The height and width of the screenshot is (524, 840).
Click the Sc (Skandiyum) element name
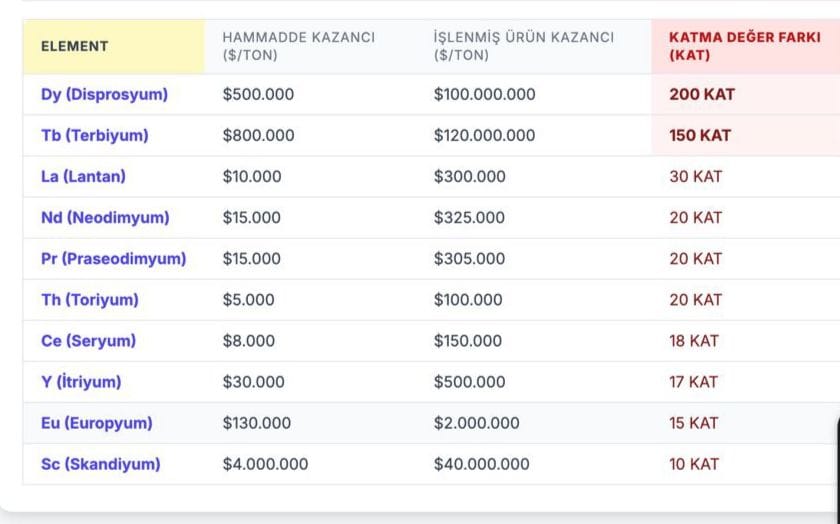coord(100,464)
